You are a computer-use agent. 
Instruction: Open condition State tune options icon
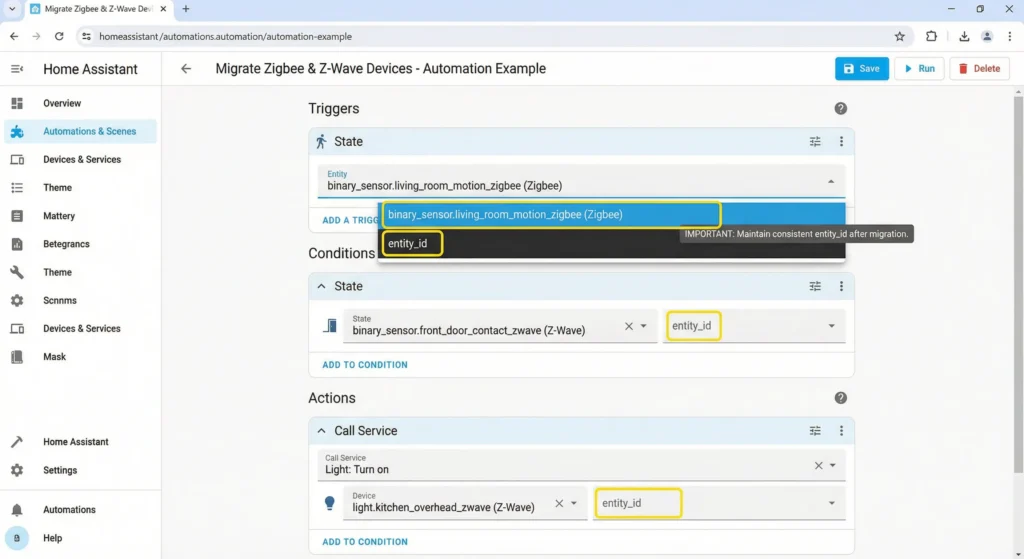click(x=815, y=286)
